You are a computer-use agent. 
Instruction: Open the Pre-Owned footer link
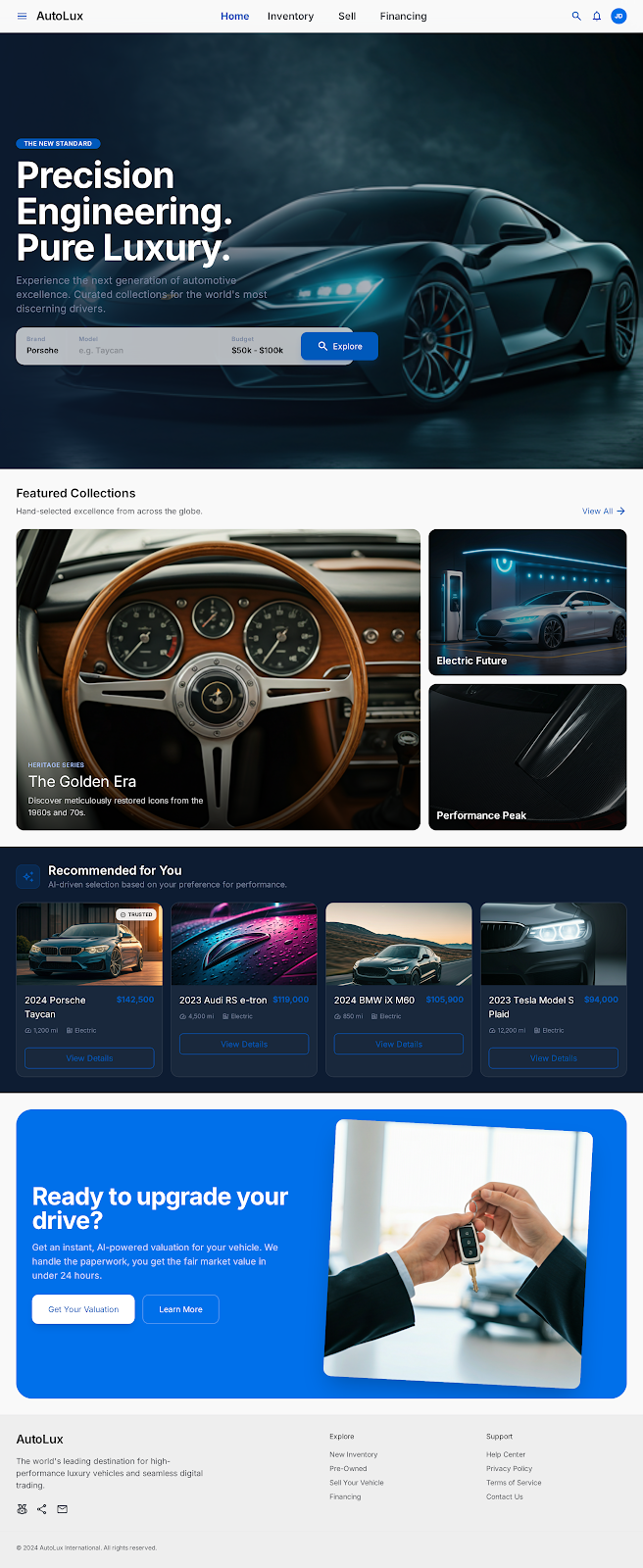(348, 1468)
